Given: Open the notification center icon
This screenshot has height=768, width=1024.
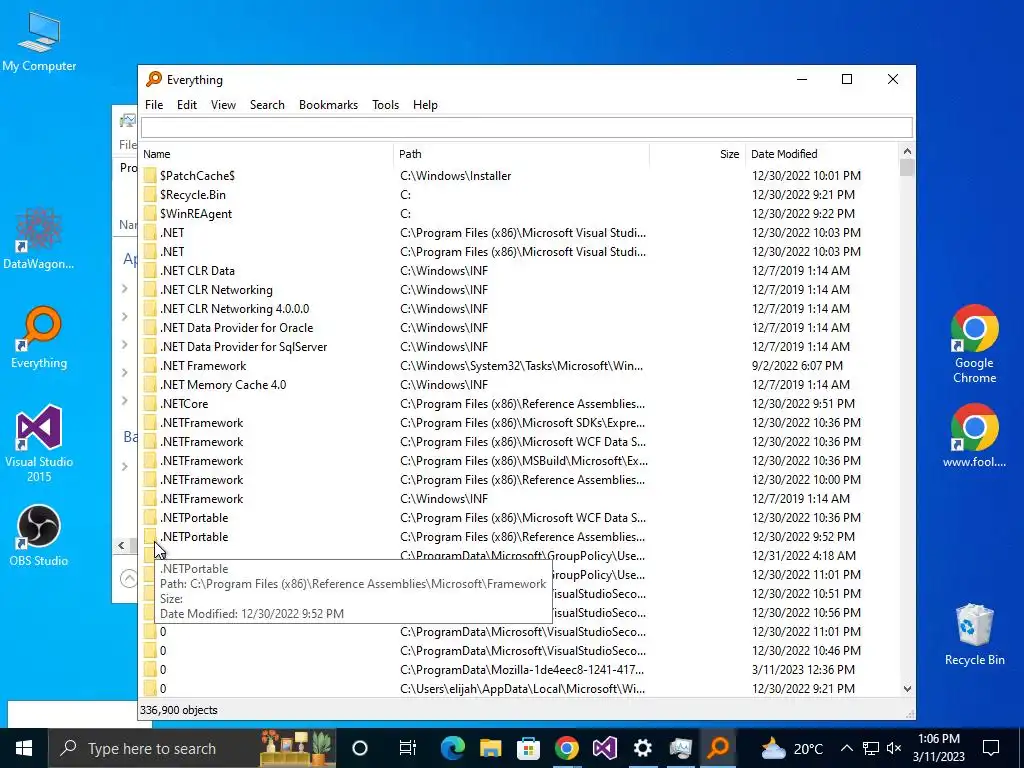Looking at the screenshot, I should pos(991,748).
